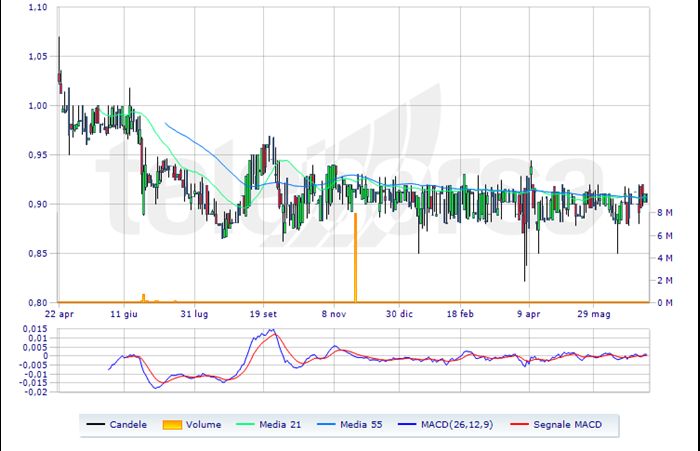Click the 0,015 MACD axis label
The width and height of the screenshot is (700, 451).
(35, 329)
